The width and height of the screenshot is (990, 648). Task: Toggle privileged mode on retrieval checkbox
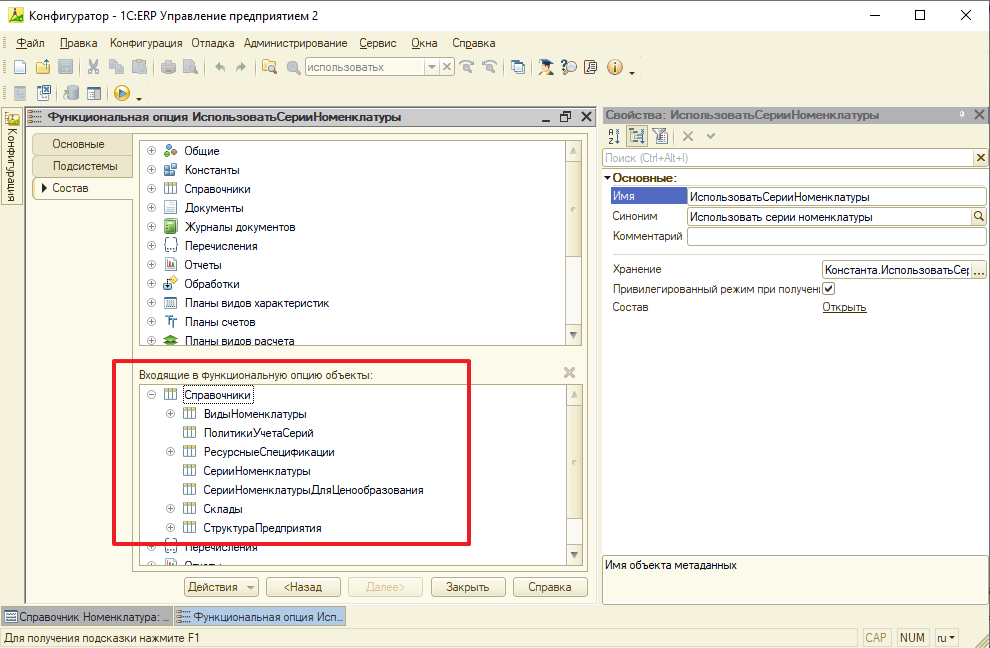(x=828, y=289)
